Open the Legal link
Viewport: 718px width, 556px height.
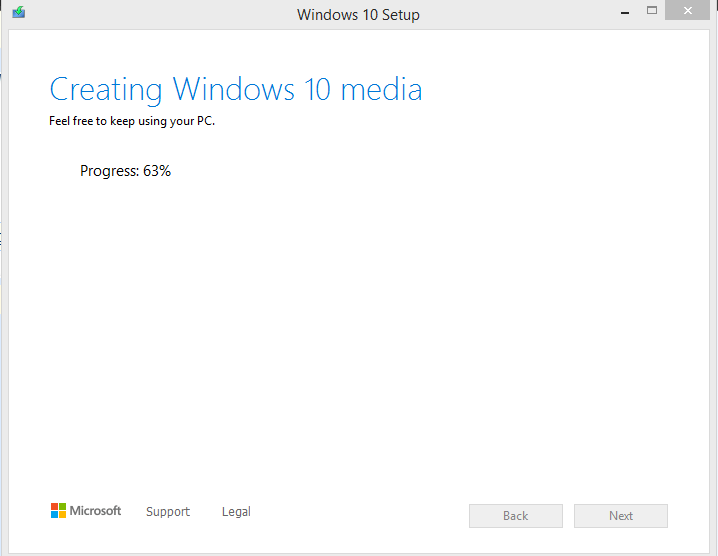[236, 512]
